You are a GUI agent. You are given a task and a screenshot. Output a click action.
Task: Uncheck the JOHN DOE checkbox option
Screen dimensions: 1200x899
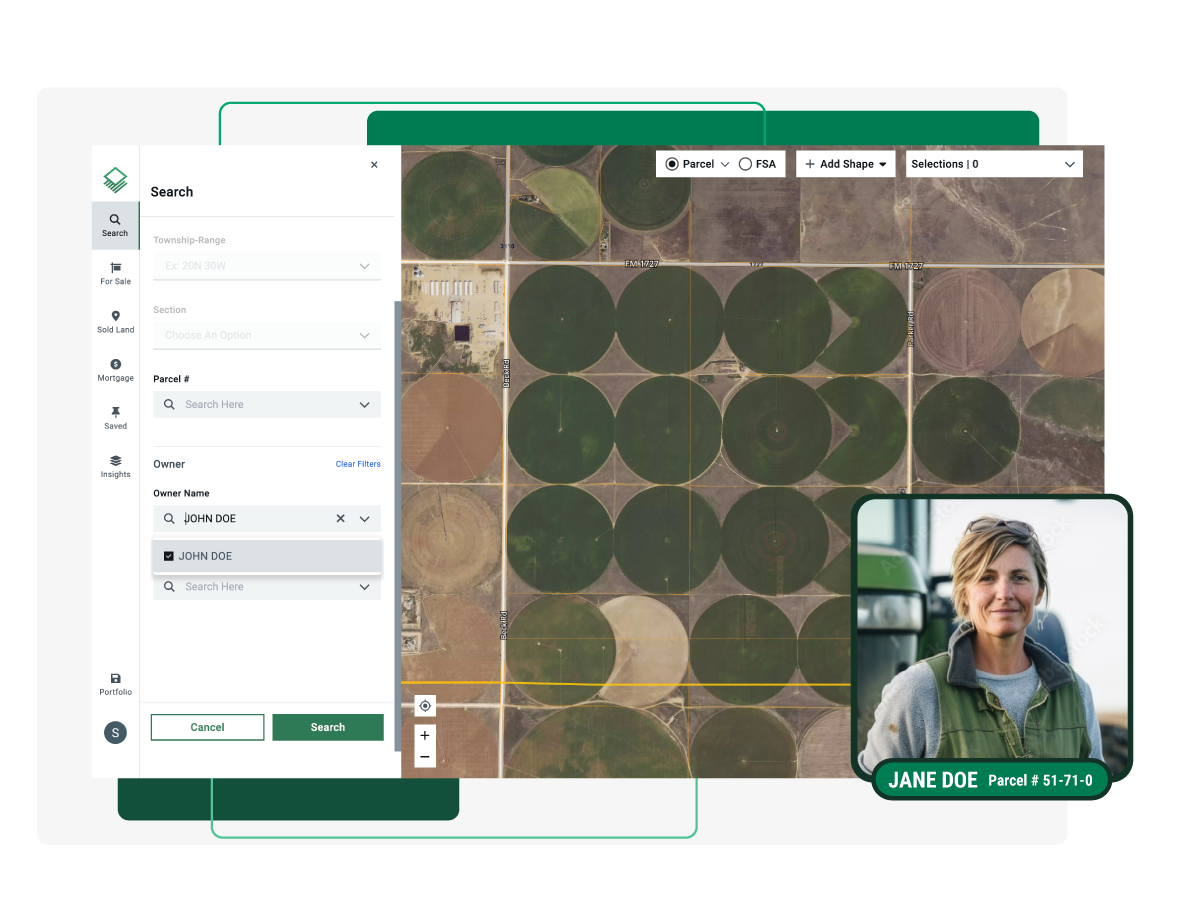(168, 556)
